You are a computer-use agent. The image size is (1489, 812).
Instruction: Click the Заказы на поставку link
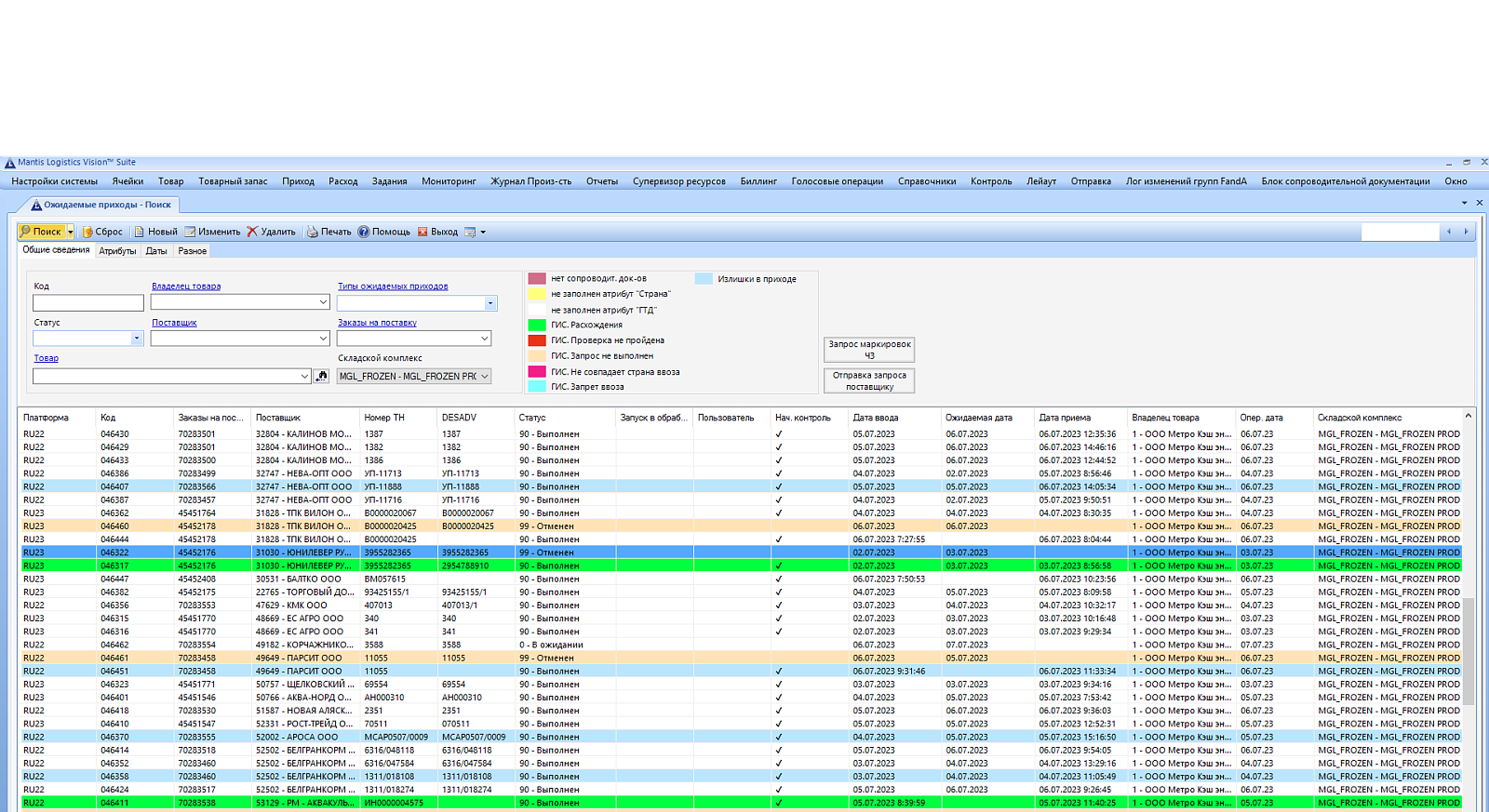(377, 323)
